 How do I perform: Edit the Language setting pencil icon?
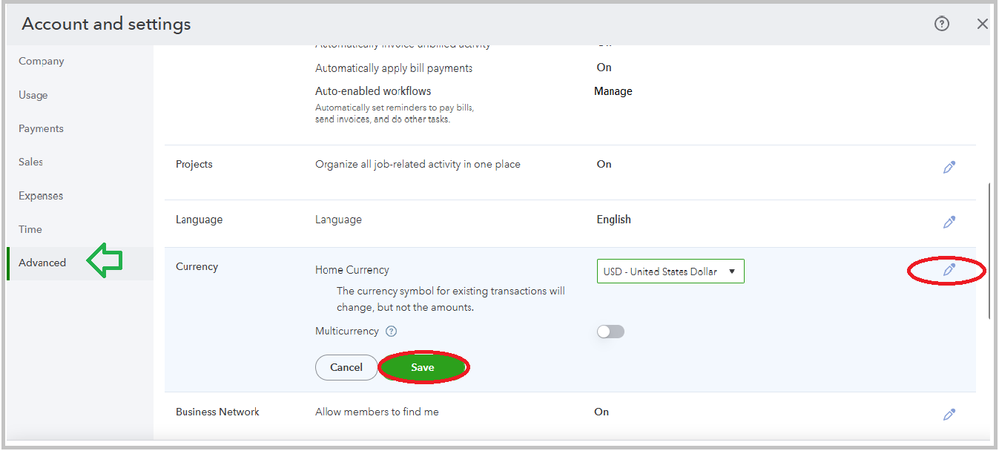coord(949,222)
